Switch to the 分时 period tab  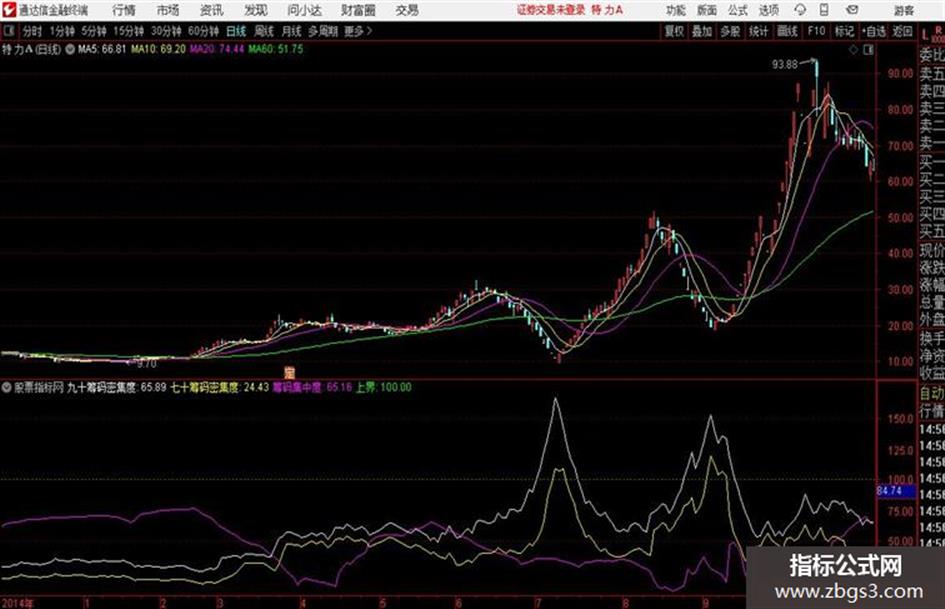(x=32, y=31)
